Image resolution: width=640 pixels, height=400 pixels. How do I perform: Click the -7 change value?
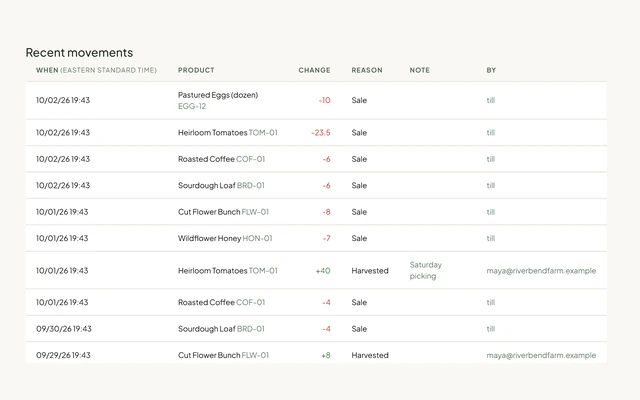[327, 238]
